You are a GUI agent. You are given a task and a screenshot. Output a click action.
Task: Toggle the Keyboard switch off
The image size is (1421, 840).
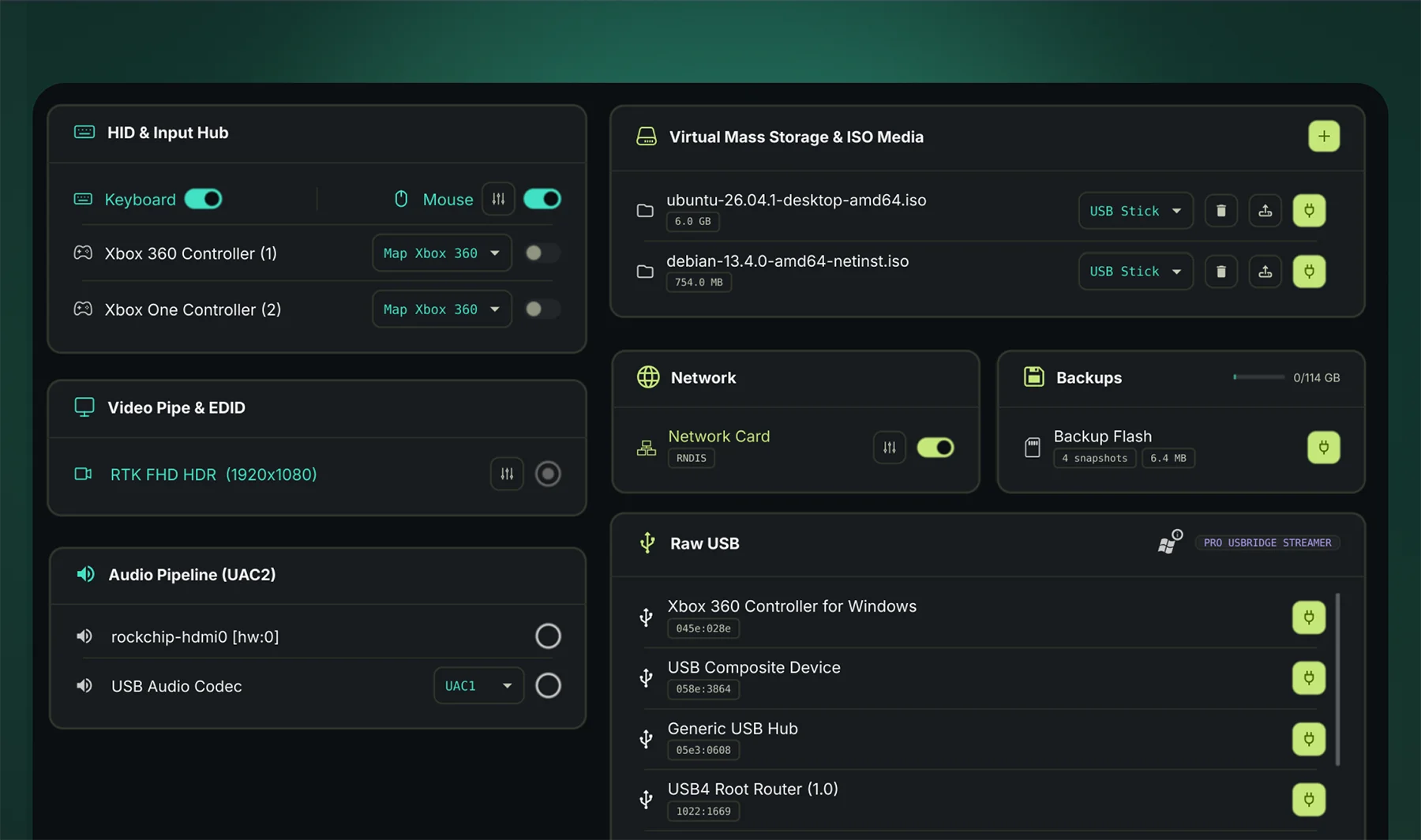click(204, 199)
